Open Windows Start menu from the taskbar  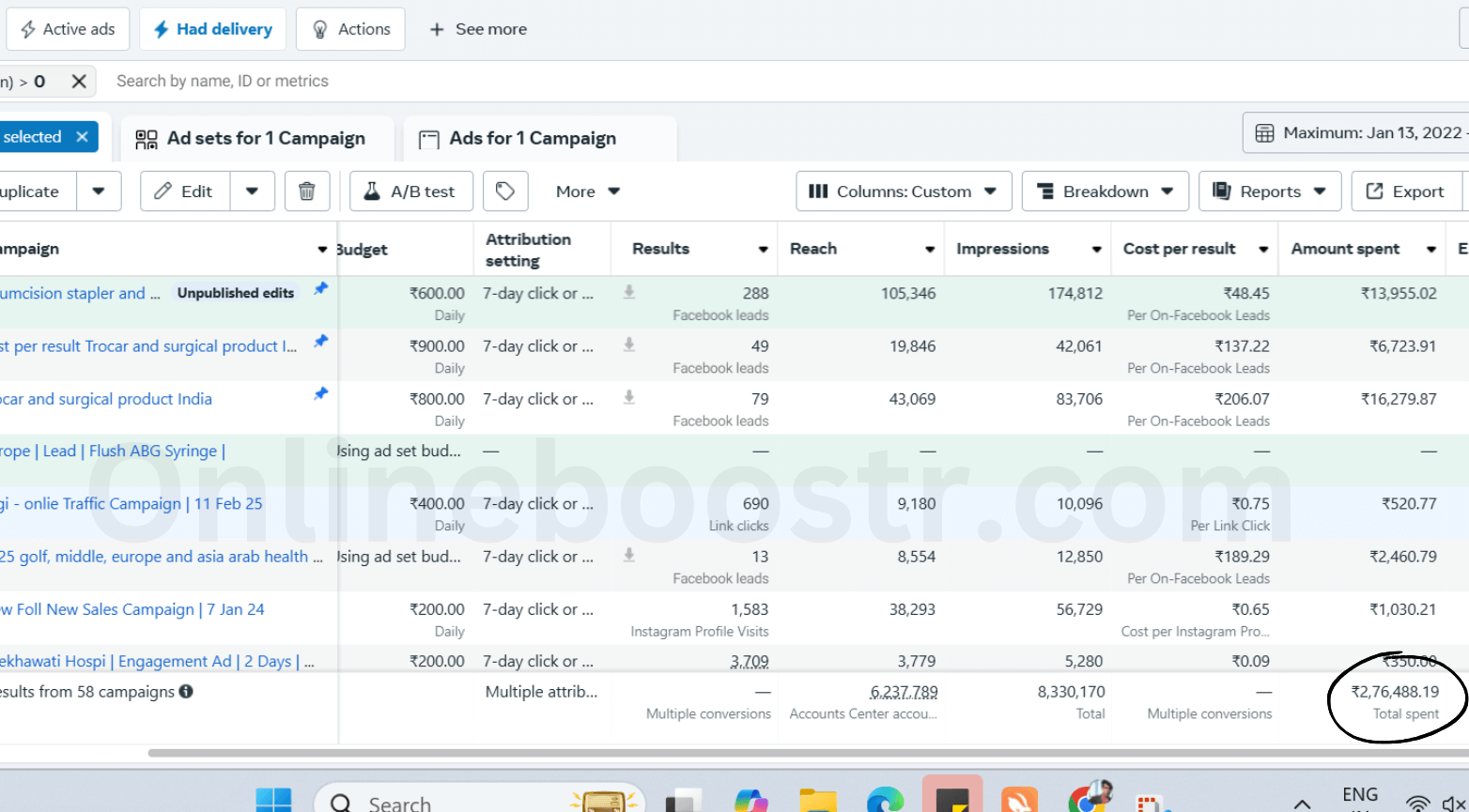273,800
